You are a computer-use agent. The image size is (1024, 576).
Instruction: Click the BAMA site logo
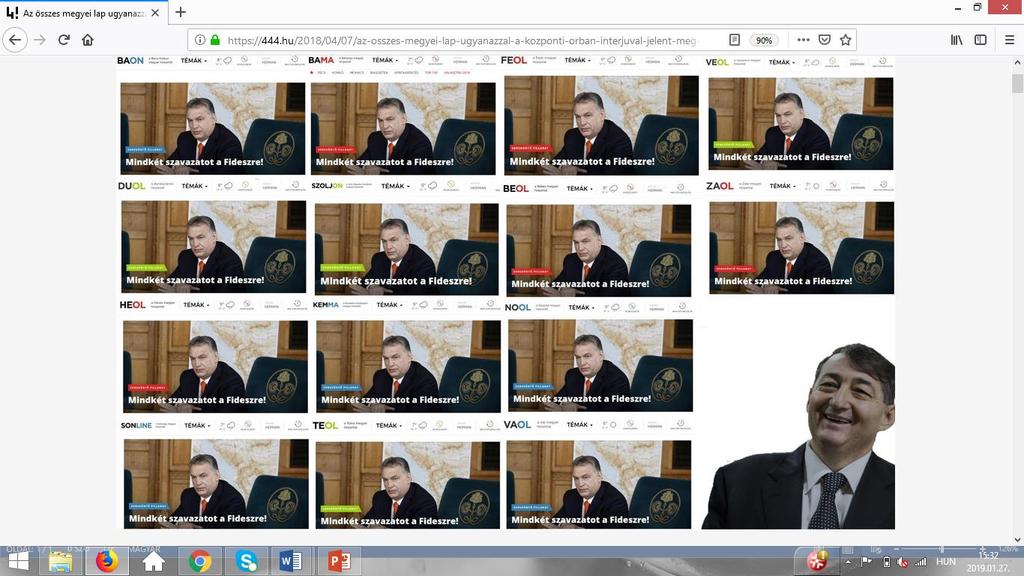(x=321, y=60)
